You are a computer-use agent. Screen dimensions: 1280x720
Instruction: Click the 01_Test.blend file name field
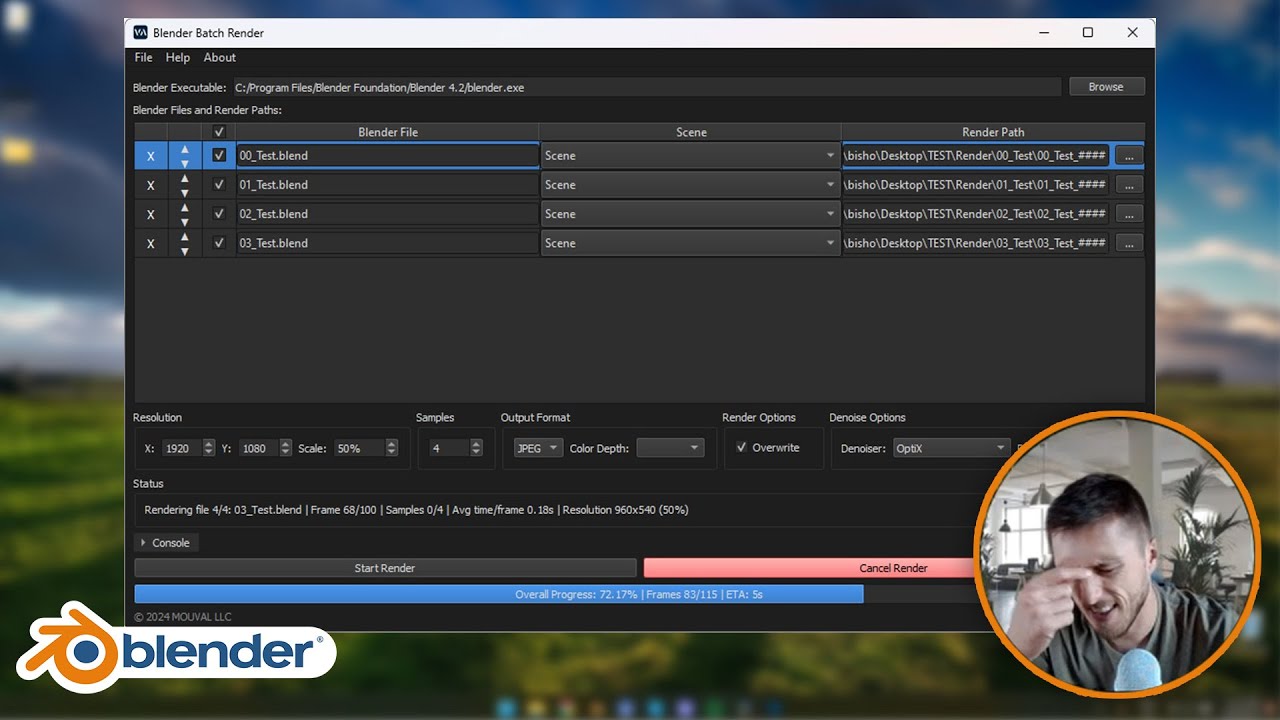point(388,185)
